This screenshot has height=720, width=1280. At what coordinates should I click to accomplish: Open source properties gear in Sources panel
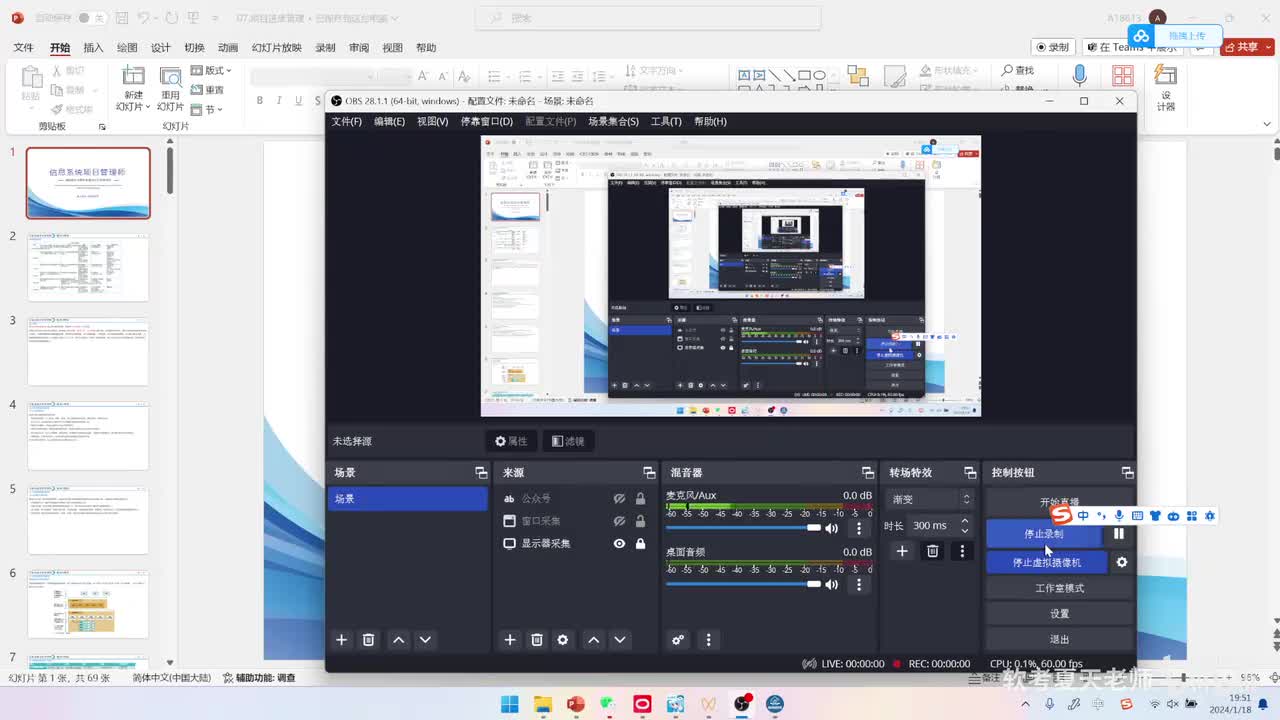(x=563, y=640)
